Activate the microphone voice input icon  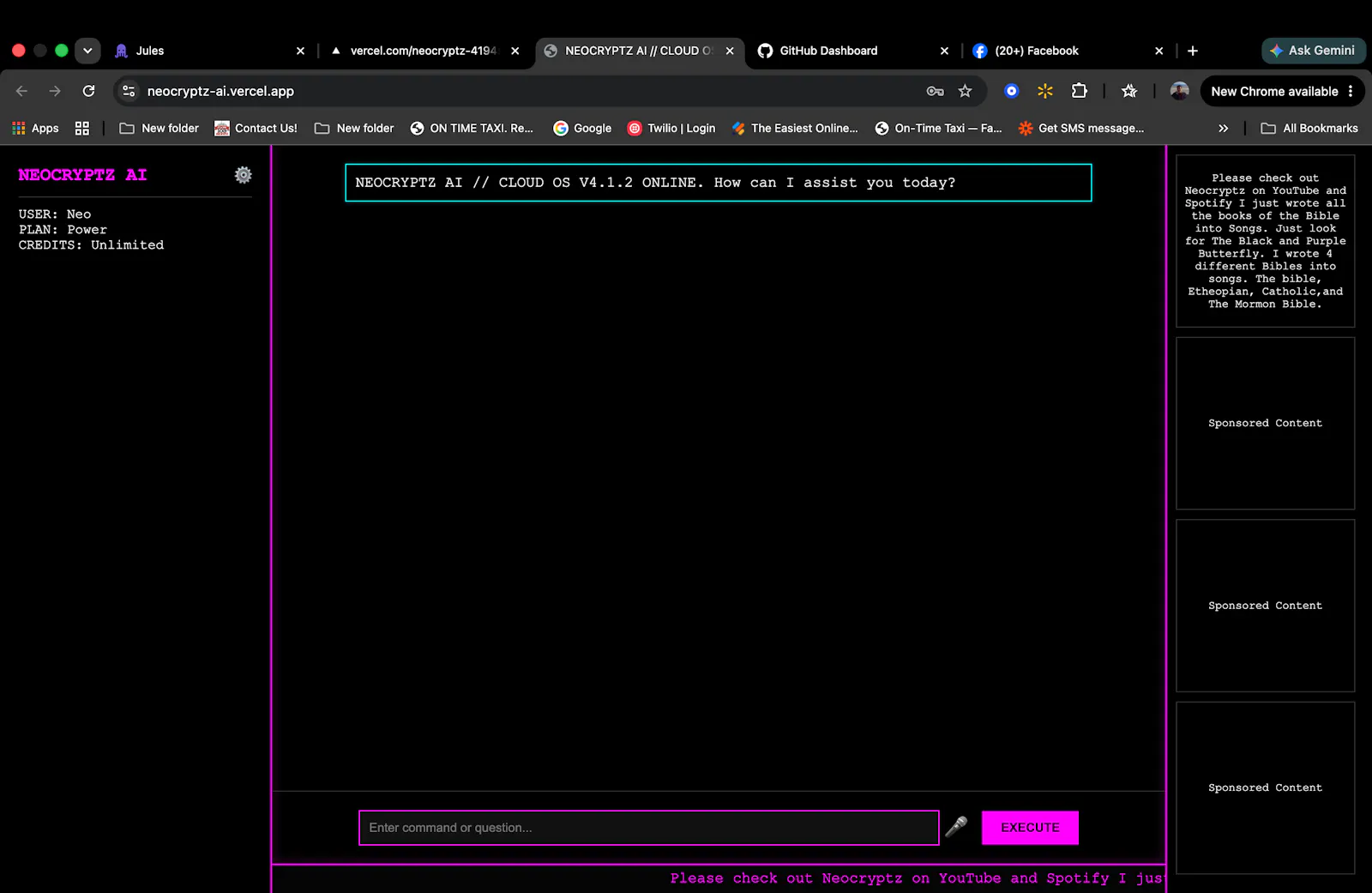coord(956,827)
